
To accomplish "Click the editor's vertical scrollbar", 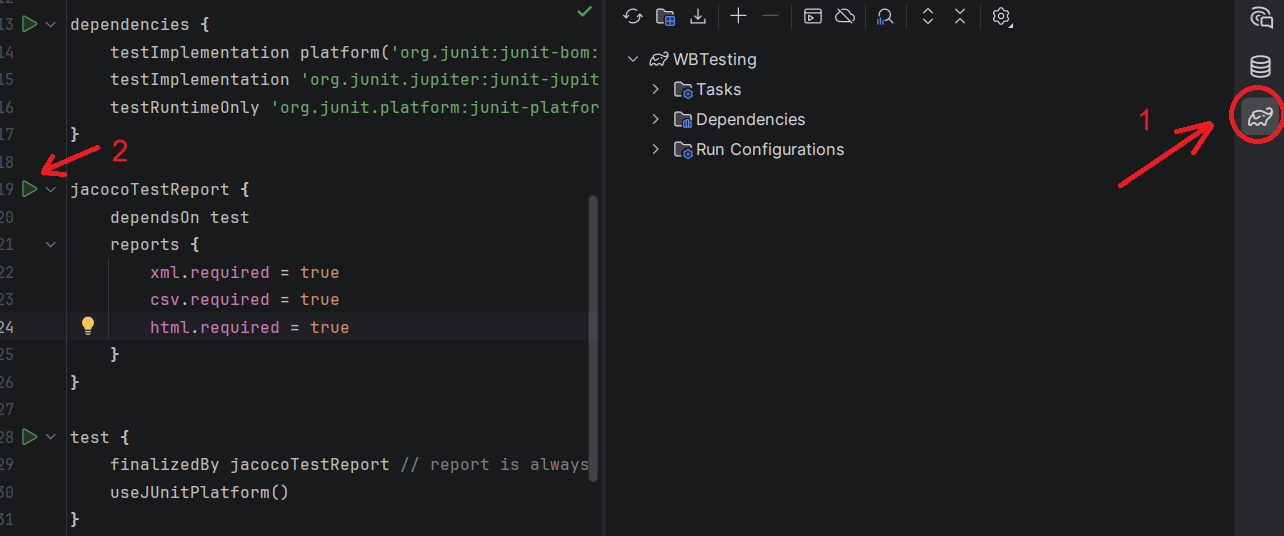I will pos(594,338).
